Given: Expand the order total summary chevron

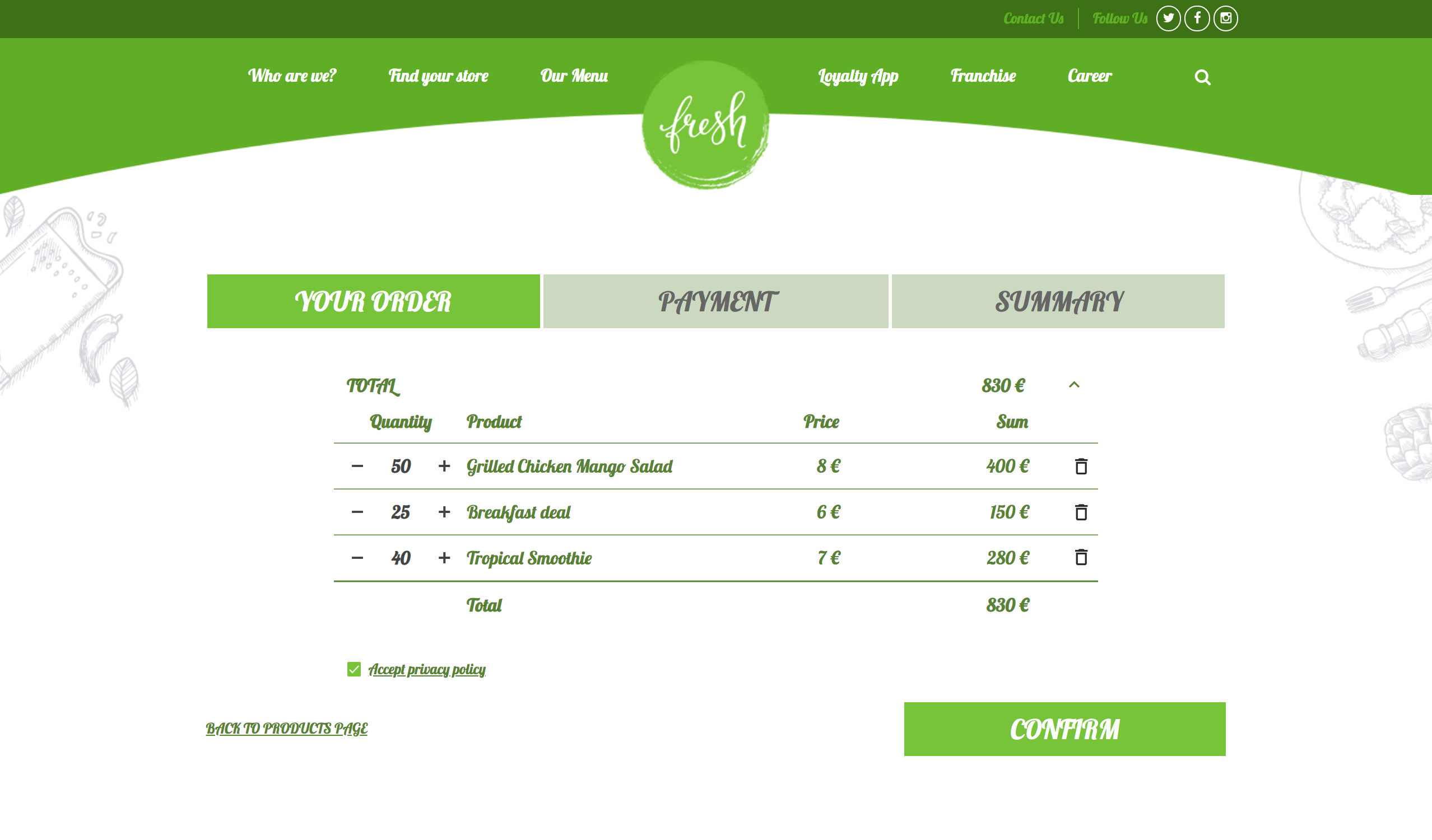Looking at the screenshot, I should (x=1074, y=385).
